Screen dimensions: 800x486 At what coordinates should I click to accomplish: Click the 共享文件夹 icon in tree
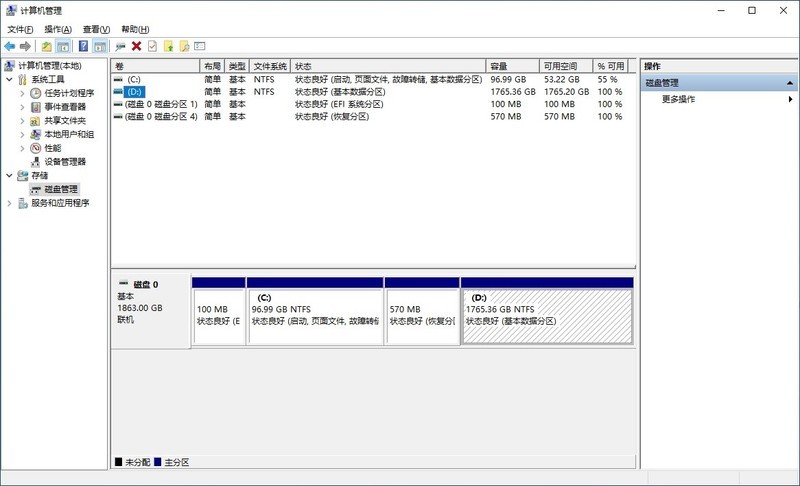tap(35, 120)
